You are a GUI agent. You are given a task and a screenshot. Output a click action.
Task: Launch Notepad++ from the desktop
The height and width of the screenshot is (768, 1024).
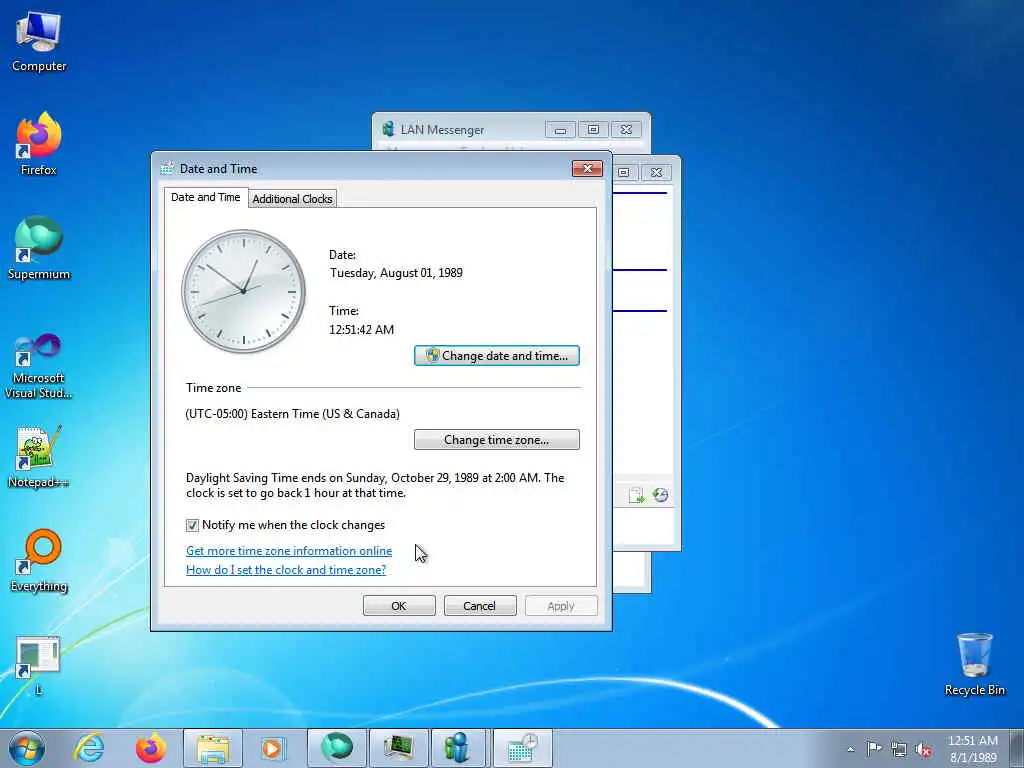(39, 456)
